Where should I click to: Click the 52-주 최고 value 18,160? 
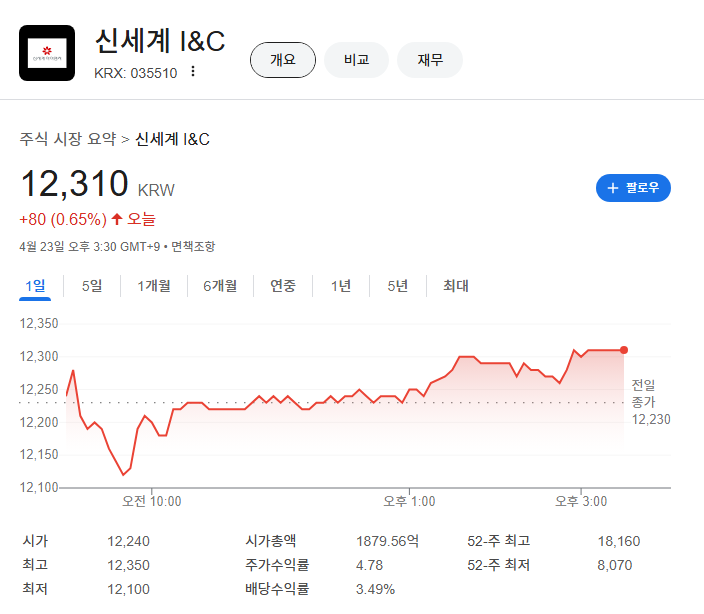pos(619,541)
